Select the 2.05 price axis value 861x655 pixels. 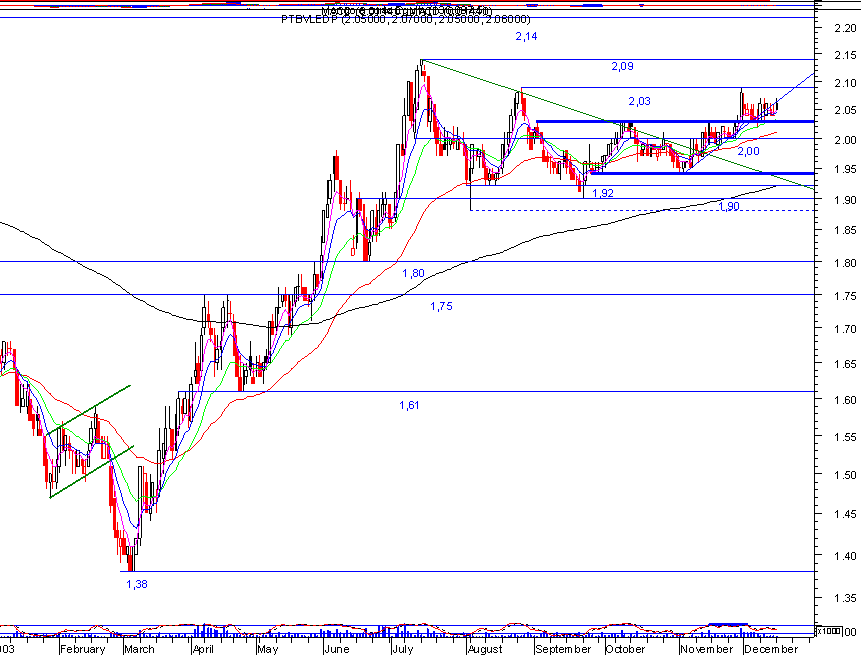tap(845, 110)
